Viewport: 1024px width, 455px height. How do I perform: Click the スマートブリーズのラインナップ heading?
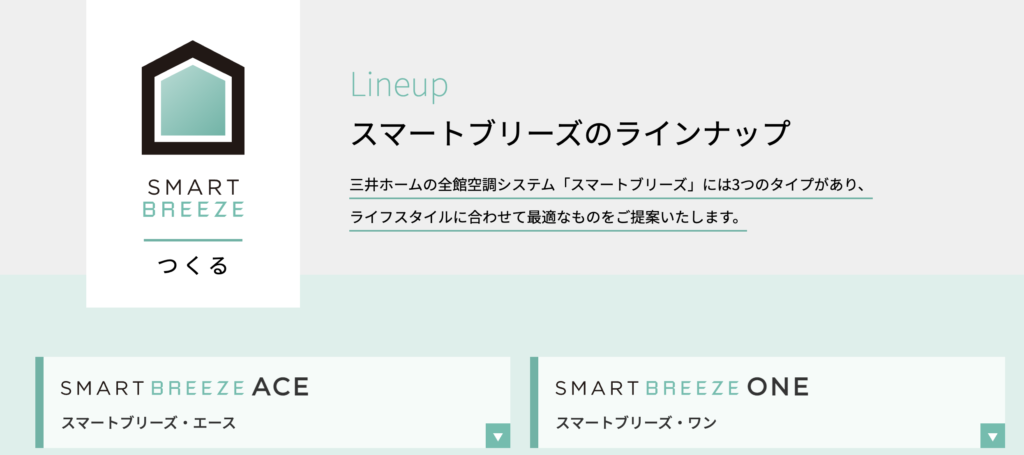click(x=571, y=133)
